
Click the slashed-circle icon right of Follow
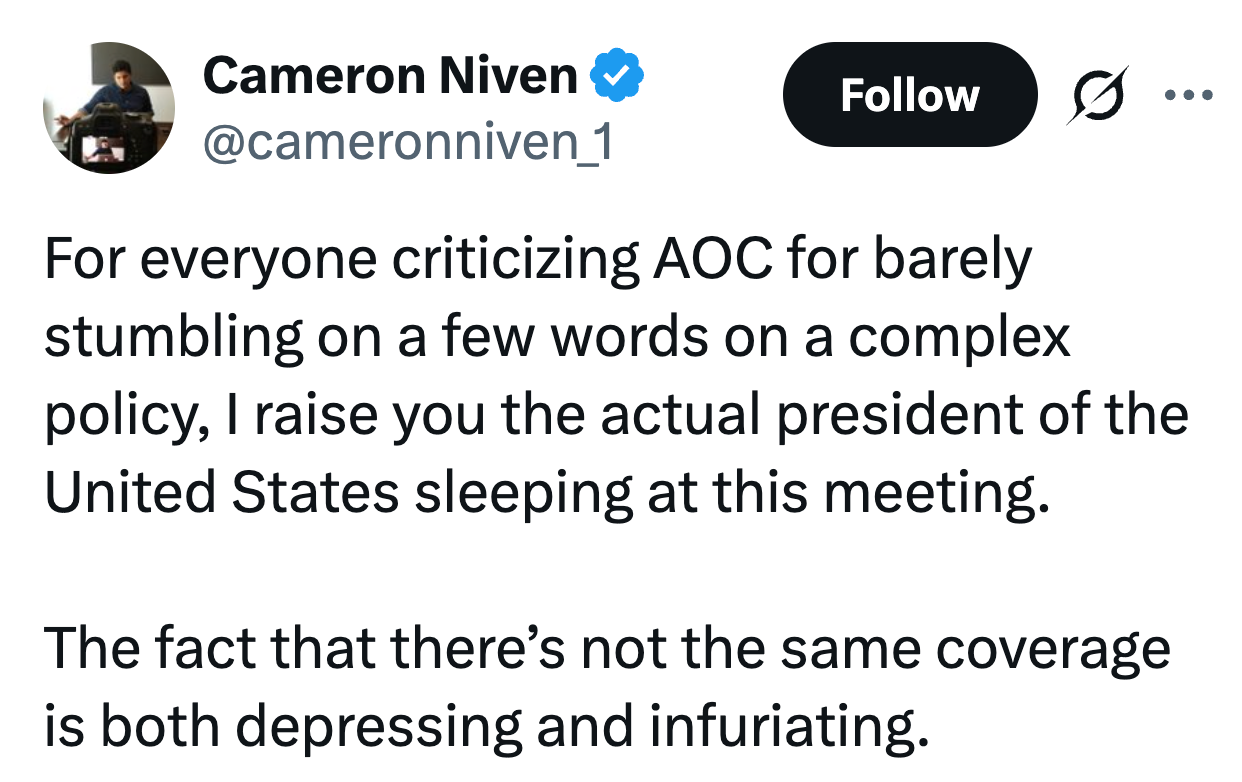coord(1096,95)
